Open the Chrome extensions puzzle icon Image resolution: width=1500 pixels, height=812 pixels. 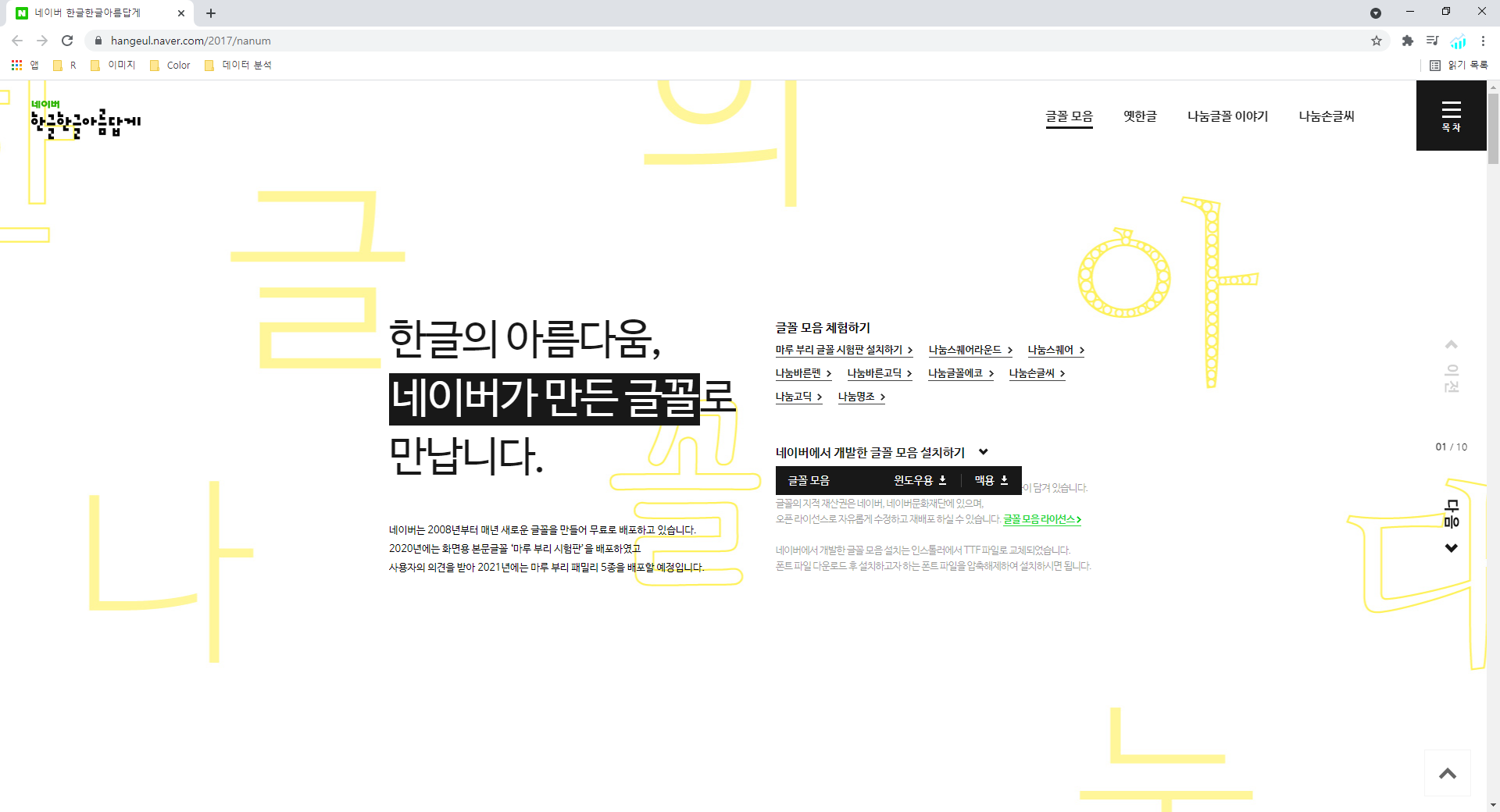point(1408,41)
